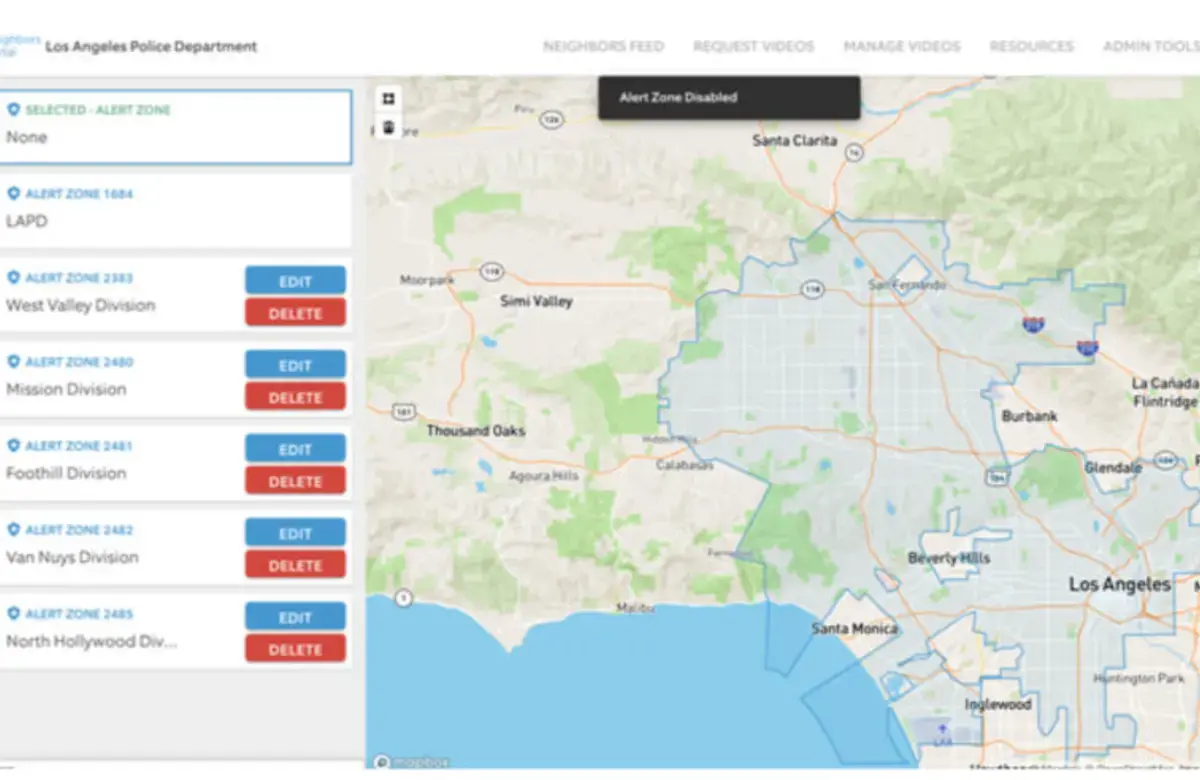The image size is (1200, 780).
Task: Select the LAPD alert zone 1684 card
Action: (175, 210)
